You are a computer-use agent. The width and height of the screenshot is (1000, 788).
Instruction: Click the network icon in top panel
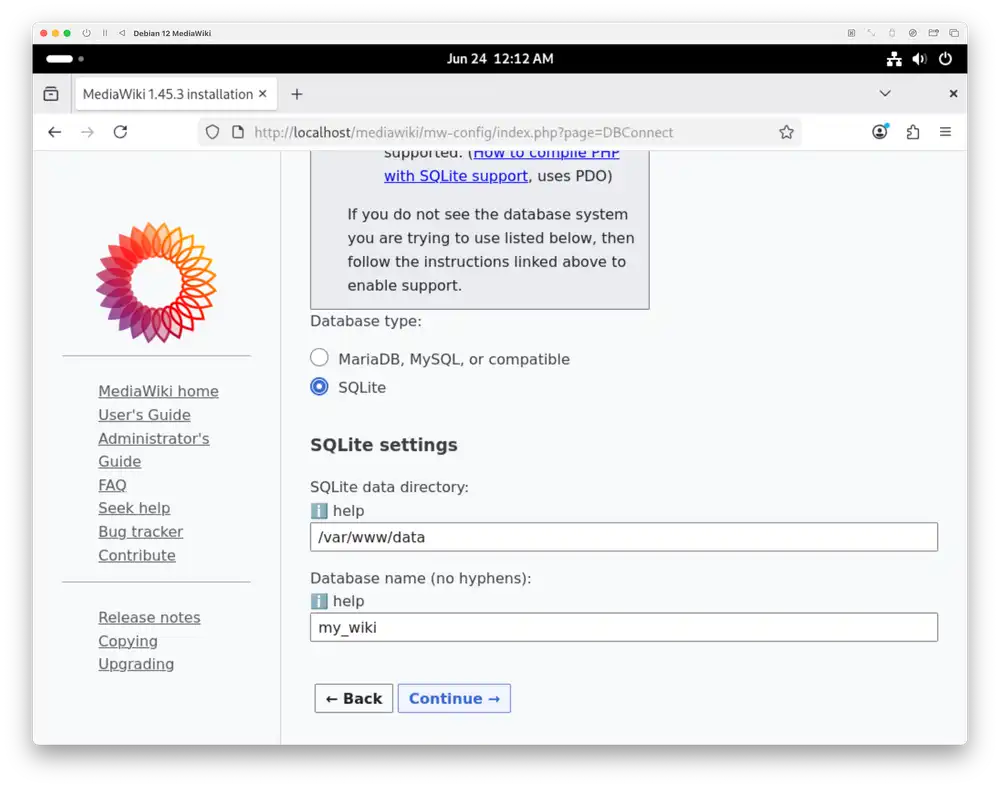pos(894,59)
